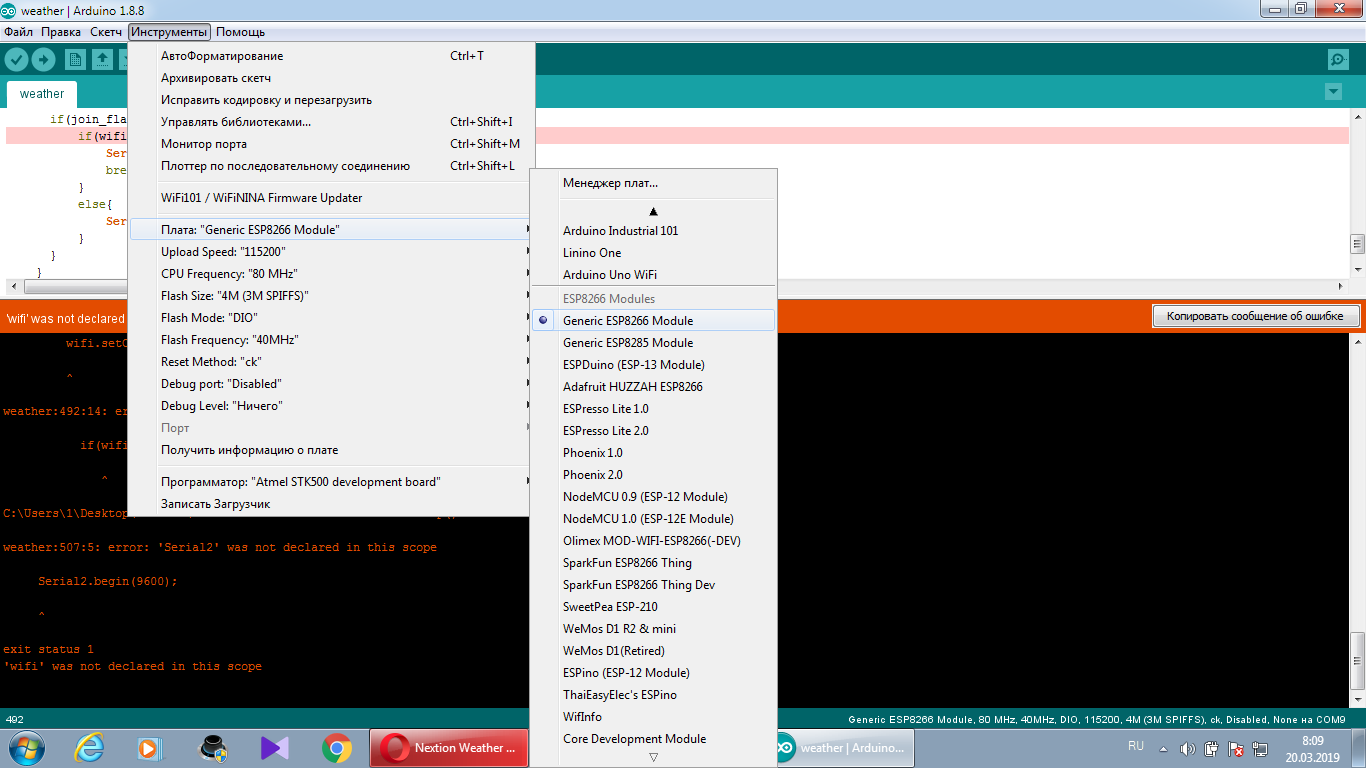Select Olimex MOD-WIFI-ESP8266(-DEV) board
1366x768 pixels.
(653, 541)
